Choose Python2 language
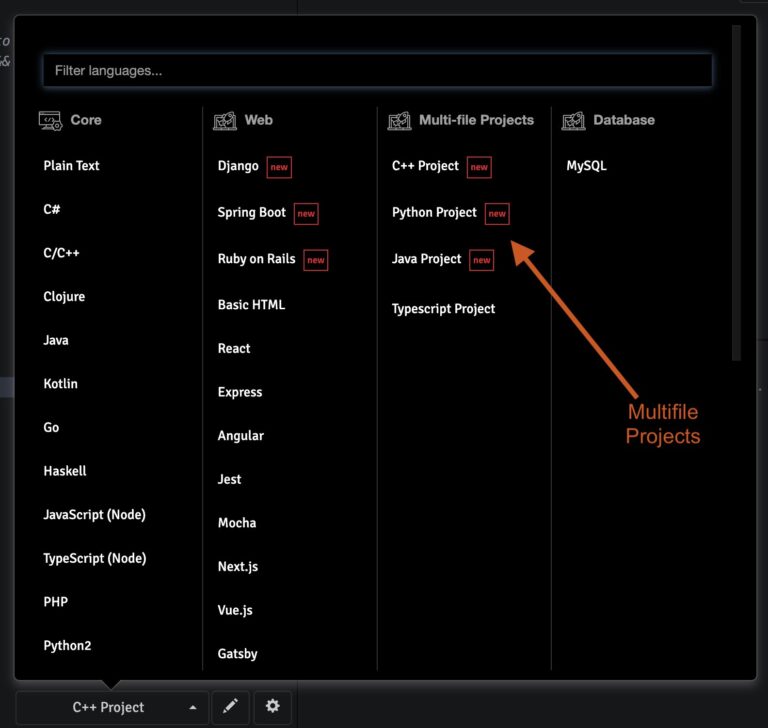Screen dimensions: 768x728 tap(67, 646)
